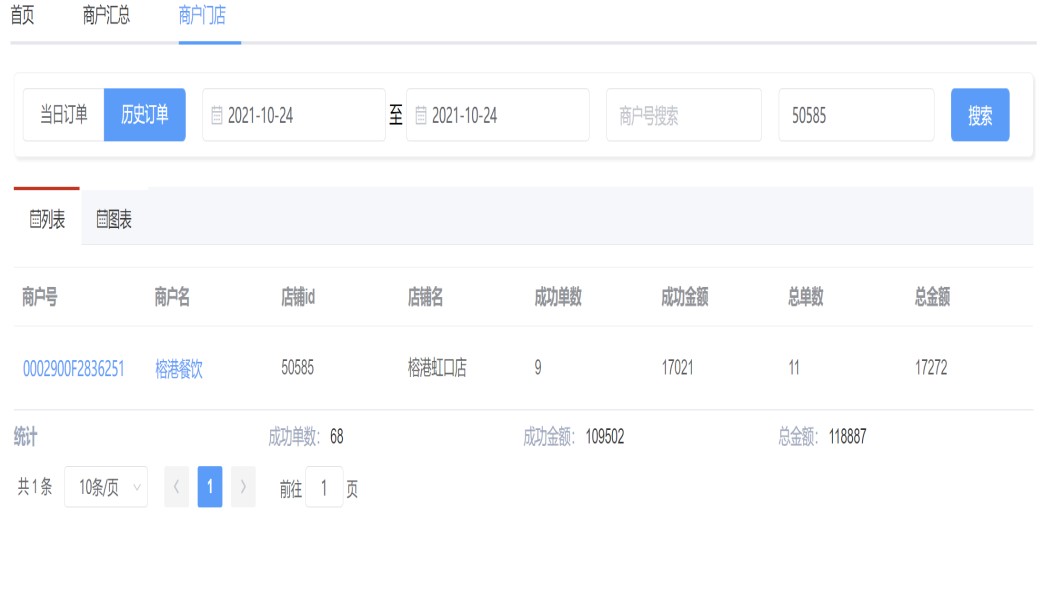Open the 榕港餐饮 merchant link
1043x605 pixels.
click(x=179, y=369)
